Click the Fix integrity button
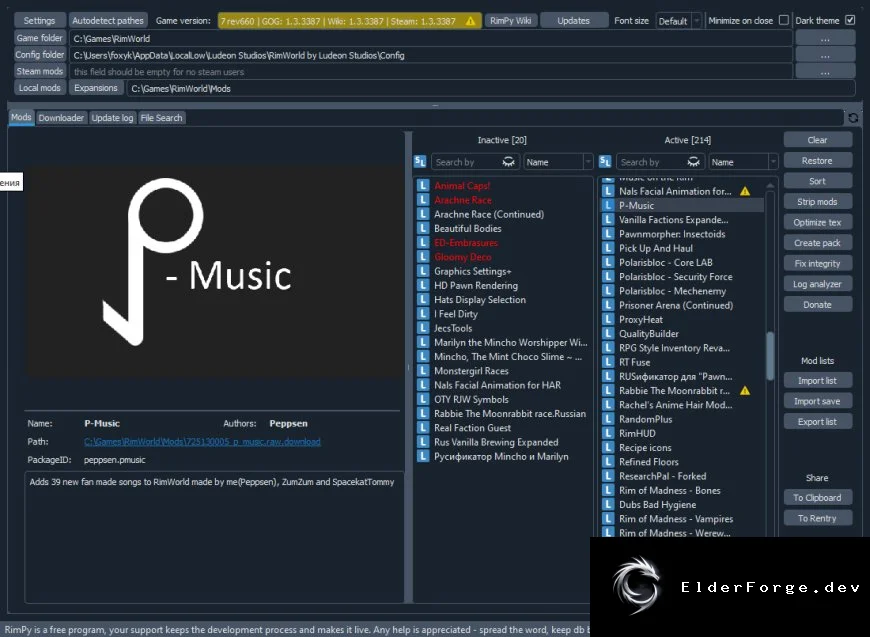The image size is (870, 637). coord(818,263)
